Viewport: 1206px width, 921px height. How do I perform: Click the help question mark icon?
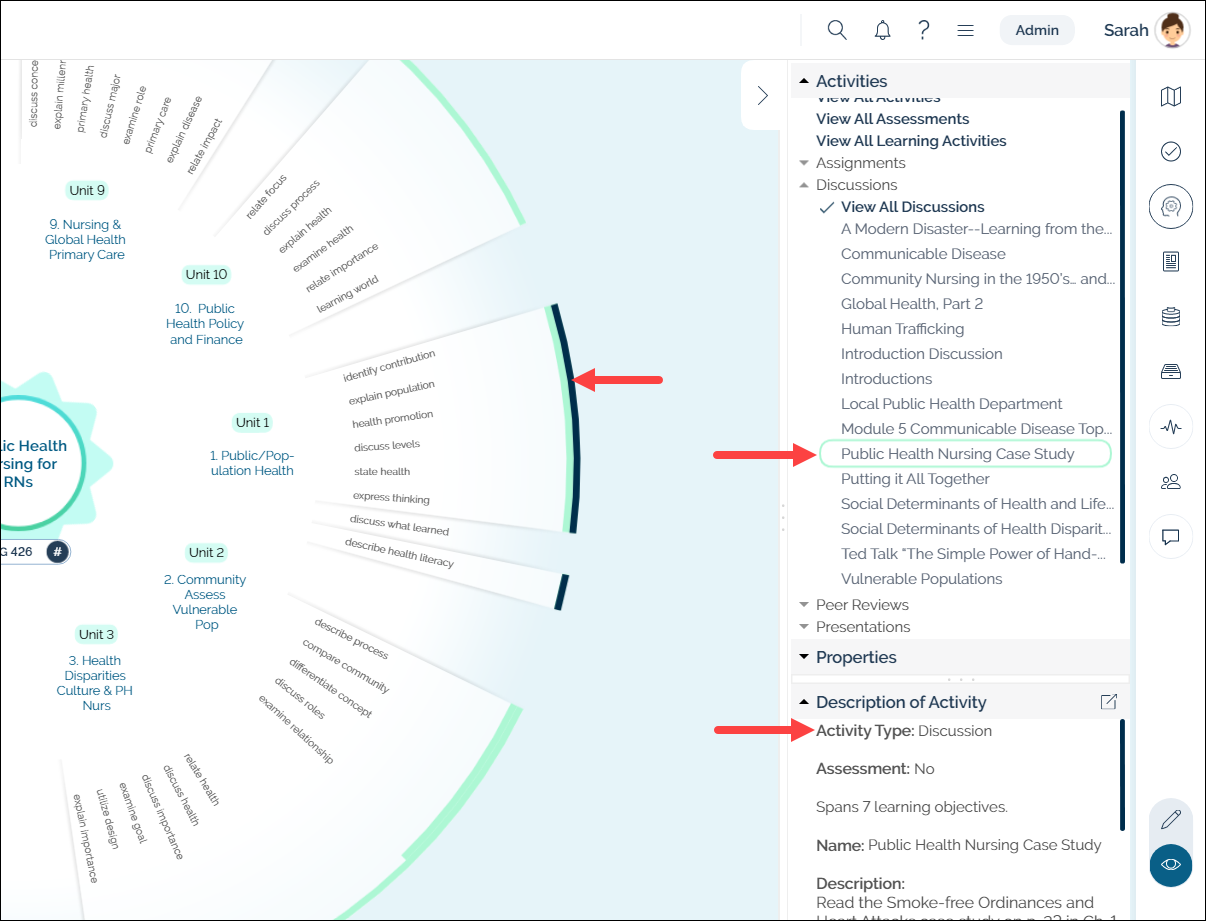[x=924, y=30]
